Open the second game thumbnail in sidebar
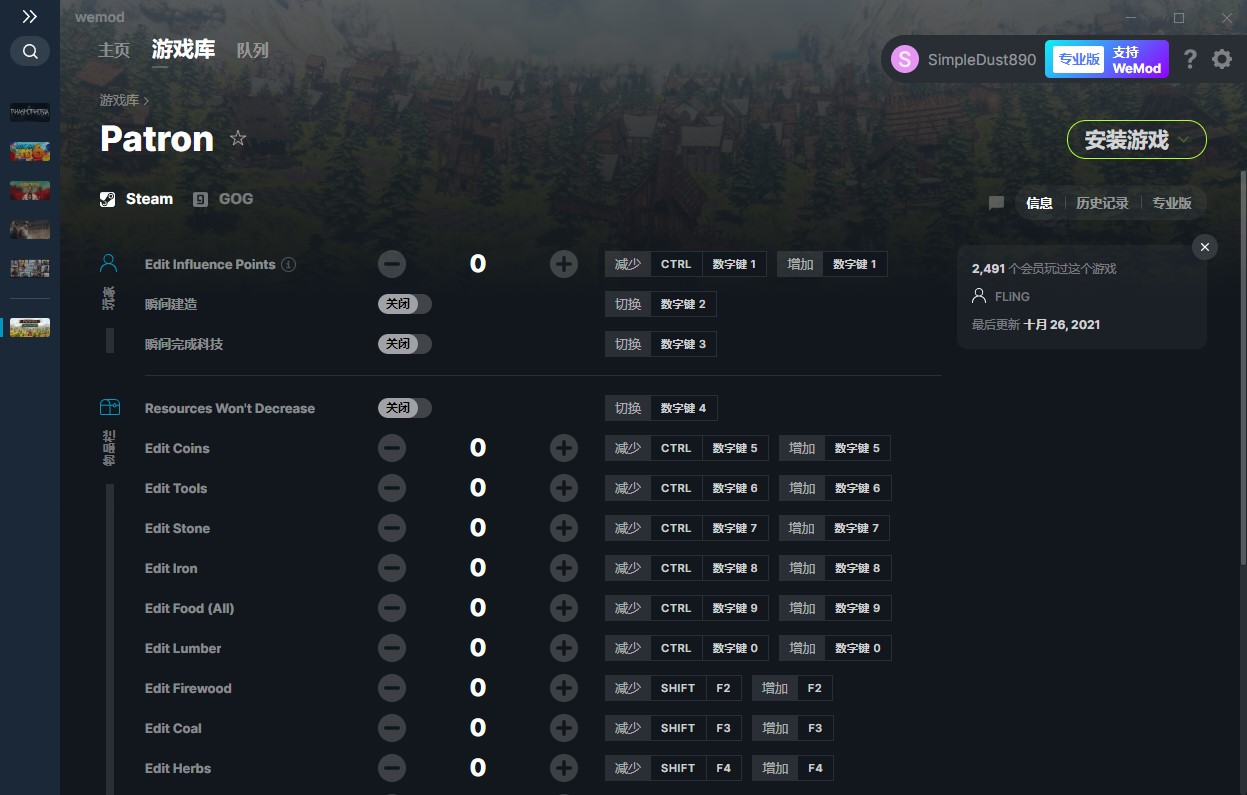This screenshot has width=1247, height=795. [30, 151]
